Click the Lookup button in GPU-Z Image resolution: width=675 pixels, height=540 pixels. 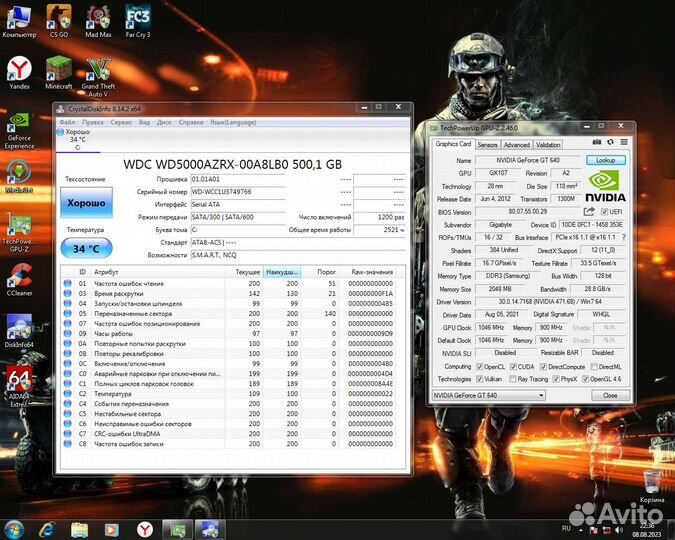coord(605,160)
